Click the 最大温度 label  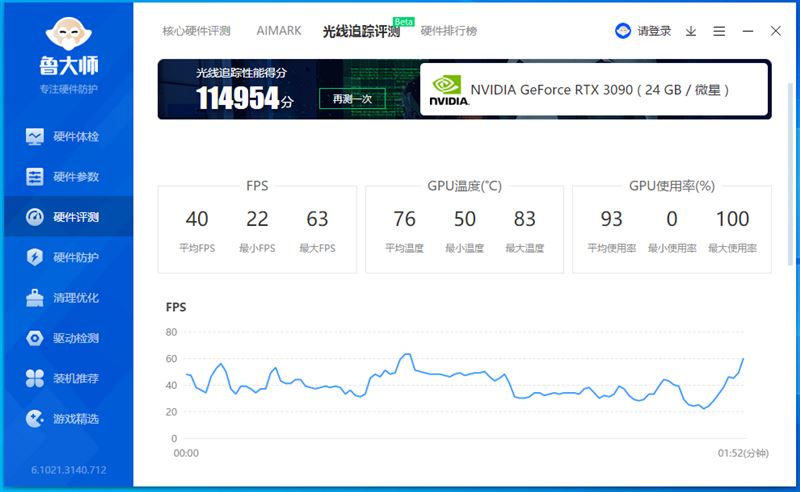coord(524,248)
